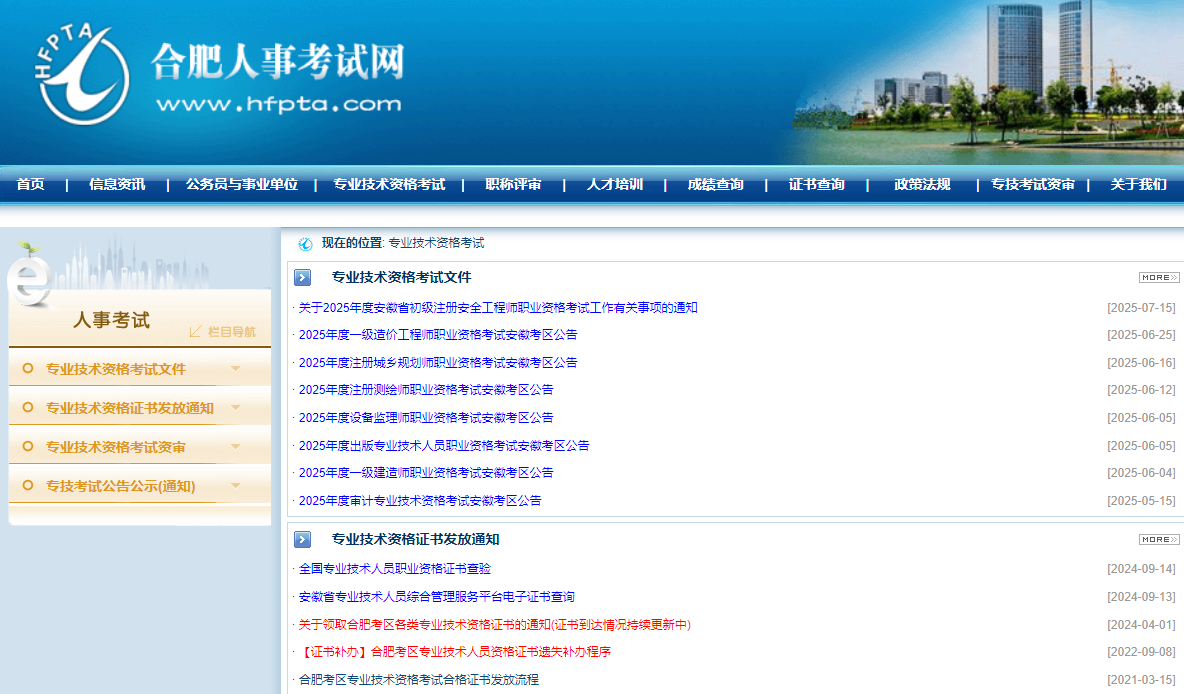Click the 栏目导航 pencil icon in sidebar
Viewport: 1184px width, 694px height.
point(196,331)
